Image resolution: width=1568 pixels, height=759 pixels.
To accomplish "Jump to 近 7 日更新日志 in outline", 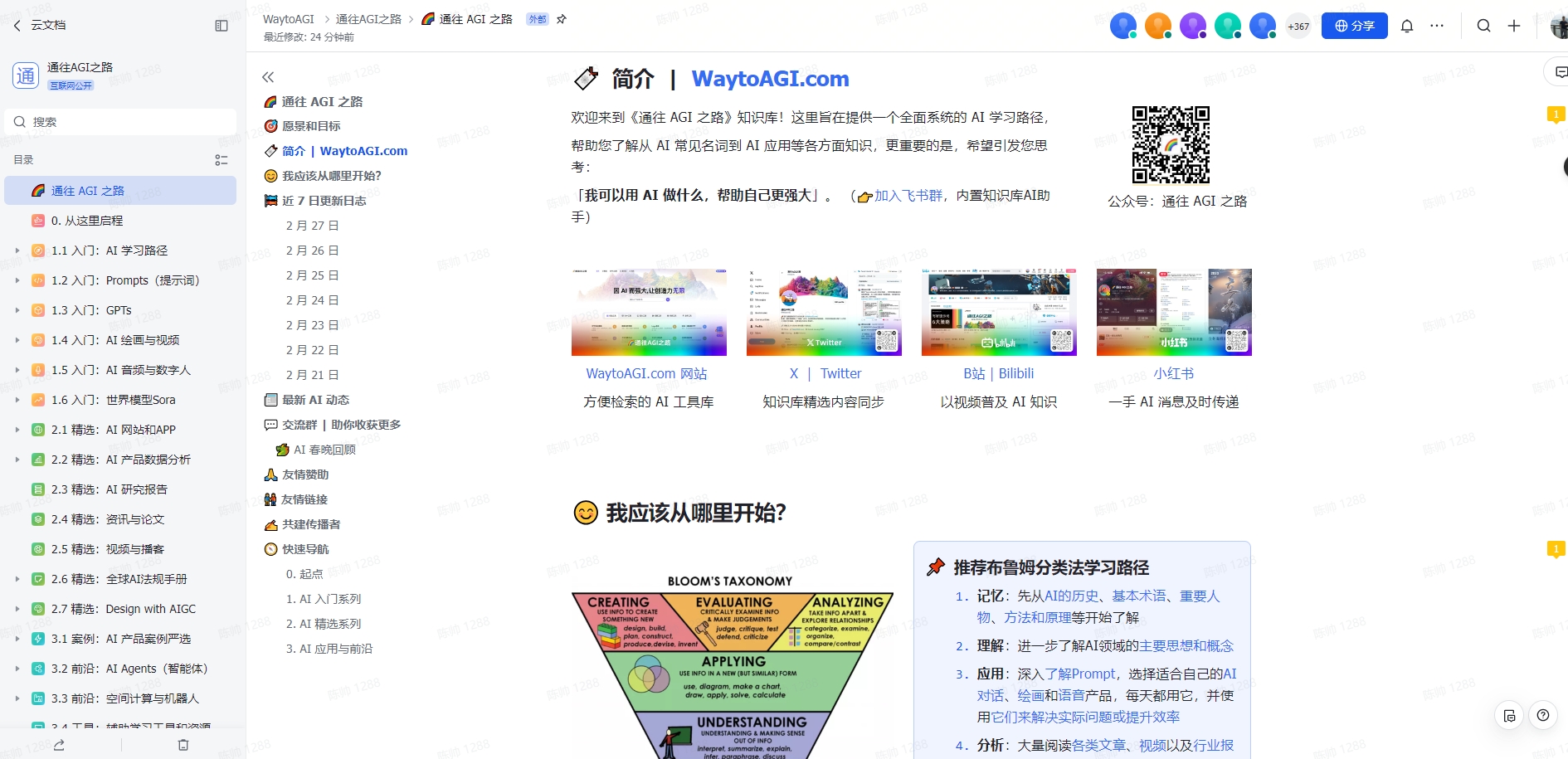I will 324,201.
